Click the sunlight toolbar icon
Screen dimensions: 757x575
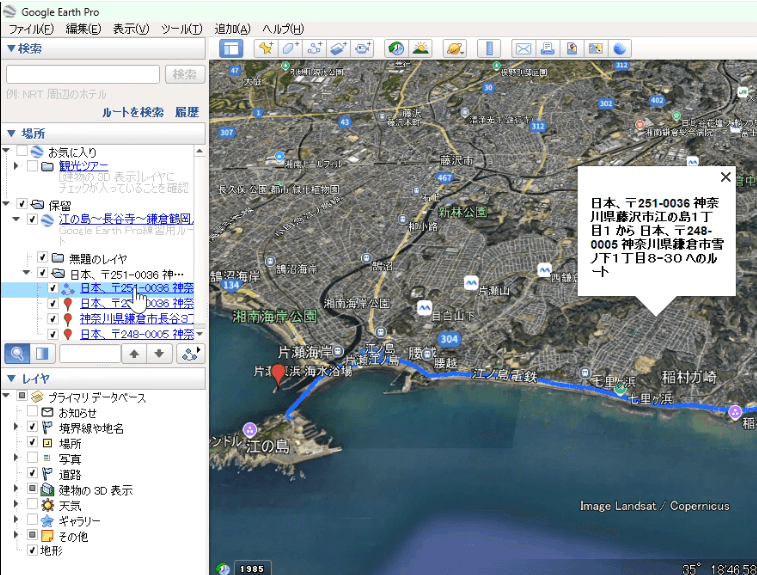(x=420, y=48)
